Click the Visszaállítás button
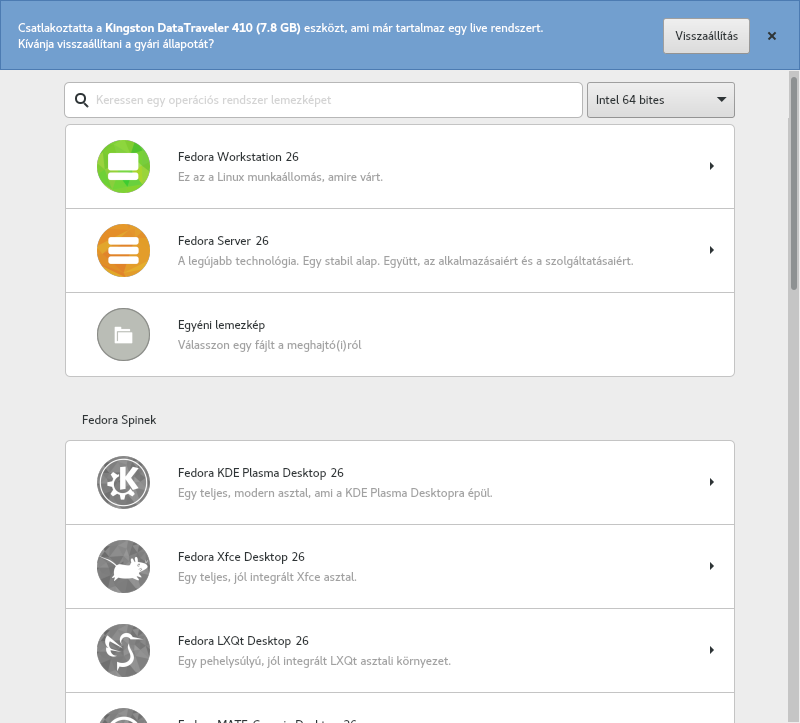Image resolution: width=800 pixels, height=723 pixels. click(706, 36)
